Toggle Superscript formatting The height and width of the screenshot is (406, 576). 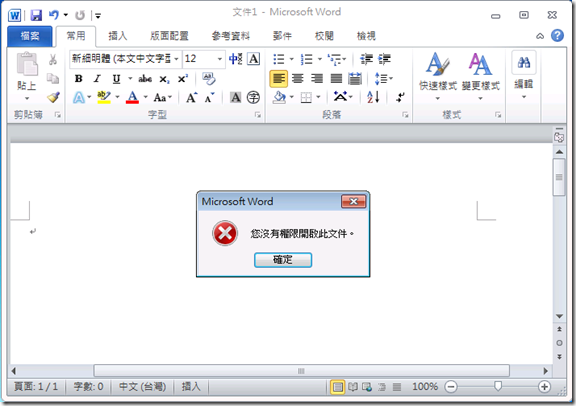183,79
